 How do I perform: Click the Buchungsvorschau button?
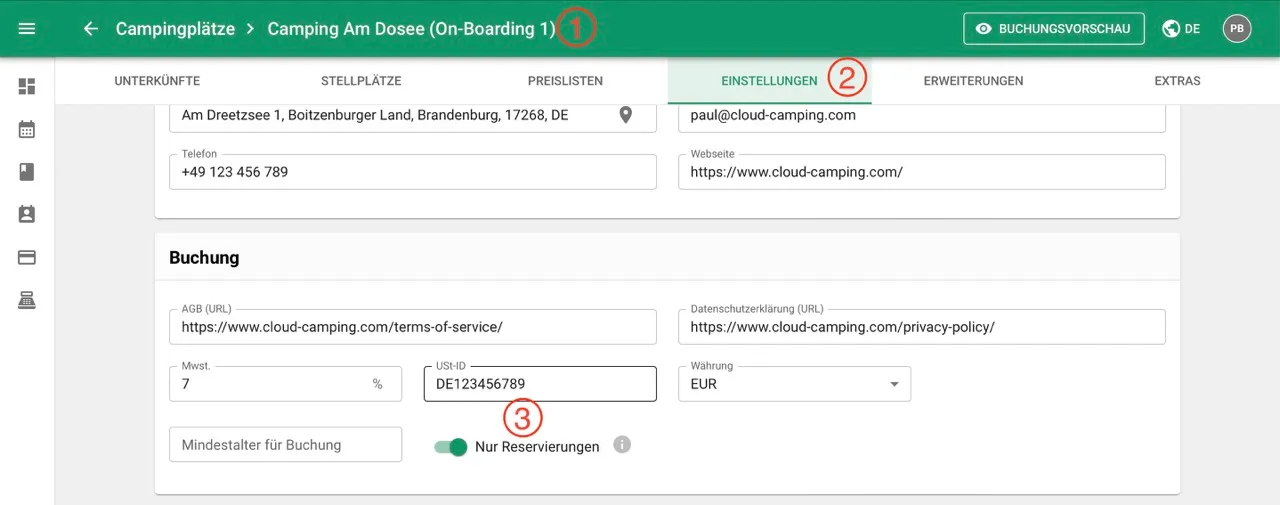[1054, 29]
